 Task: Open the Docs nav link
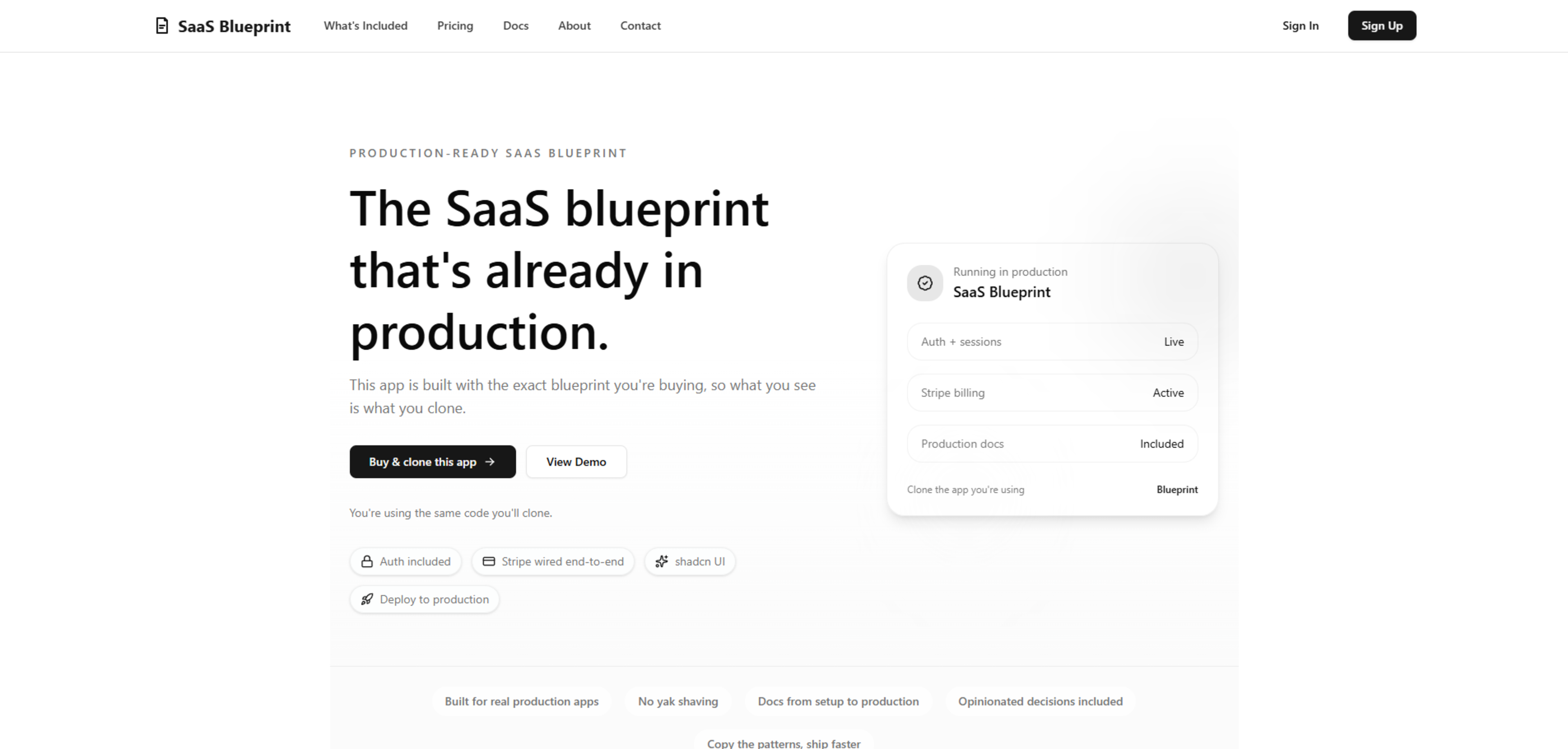516,26
